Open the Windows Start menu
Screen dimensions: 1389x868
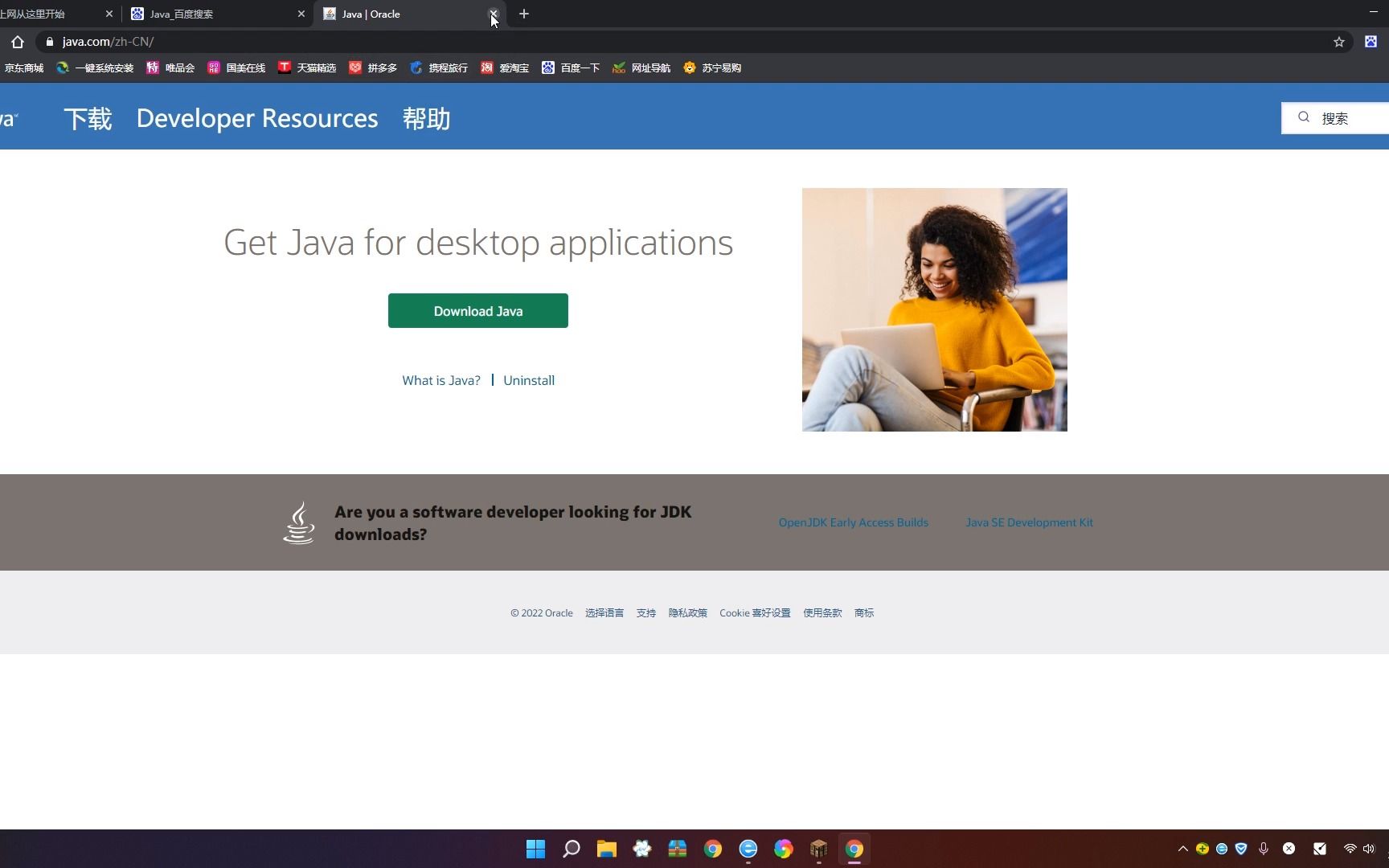click(x=535, y=849)
